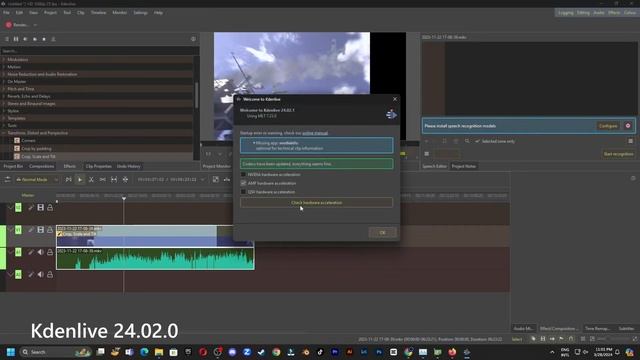Image resolution: width=640 pixels, height=360 pixels.
Task: Click the effects list vertical scrollbar
Action: click(196, 95)
